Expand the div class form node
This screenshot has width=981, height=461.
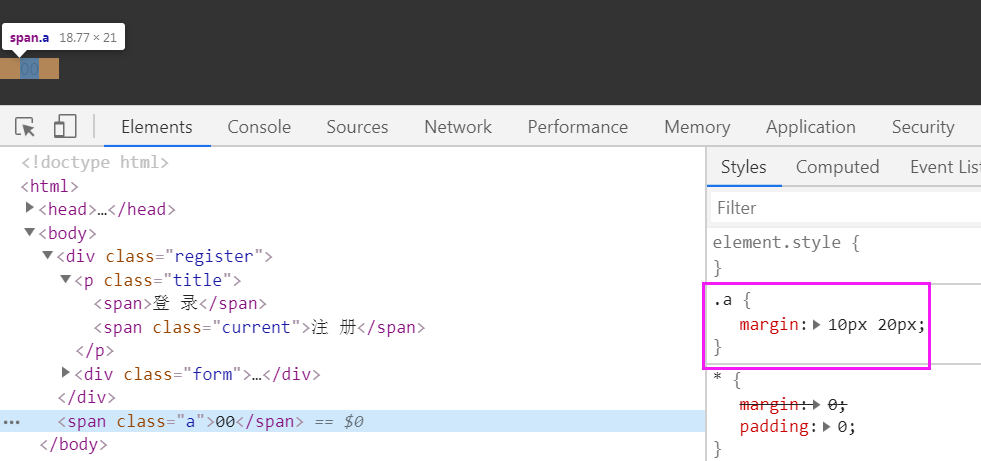coord(65,374)
